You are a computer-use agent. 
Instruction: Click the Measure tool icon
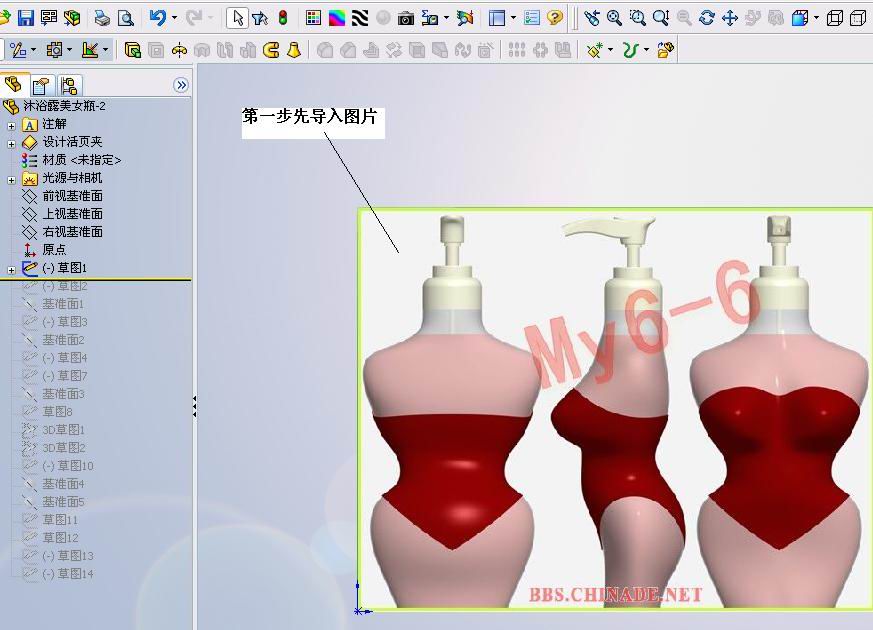click(429, 18)
